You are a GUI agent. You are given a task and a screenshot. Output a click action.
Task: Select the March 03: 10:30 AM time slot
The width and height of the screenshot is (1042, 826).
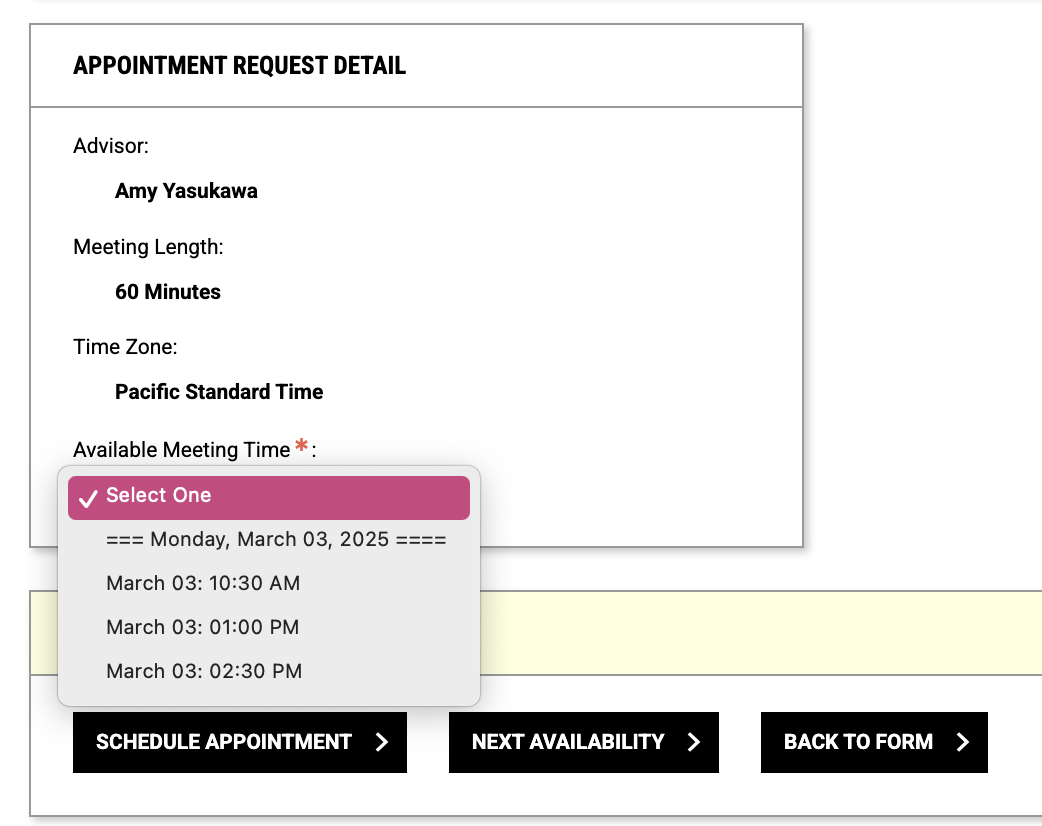(203, 583)
